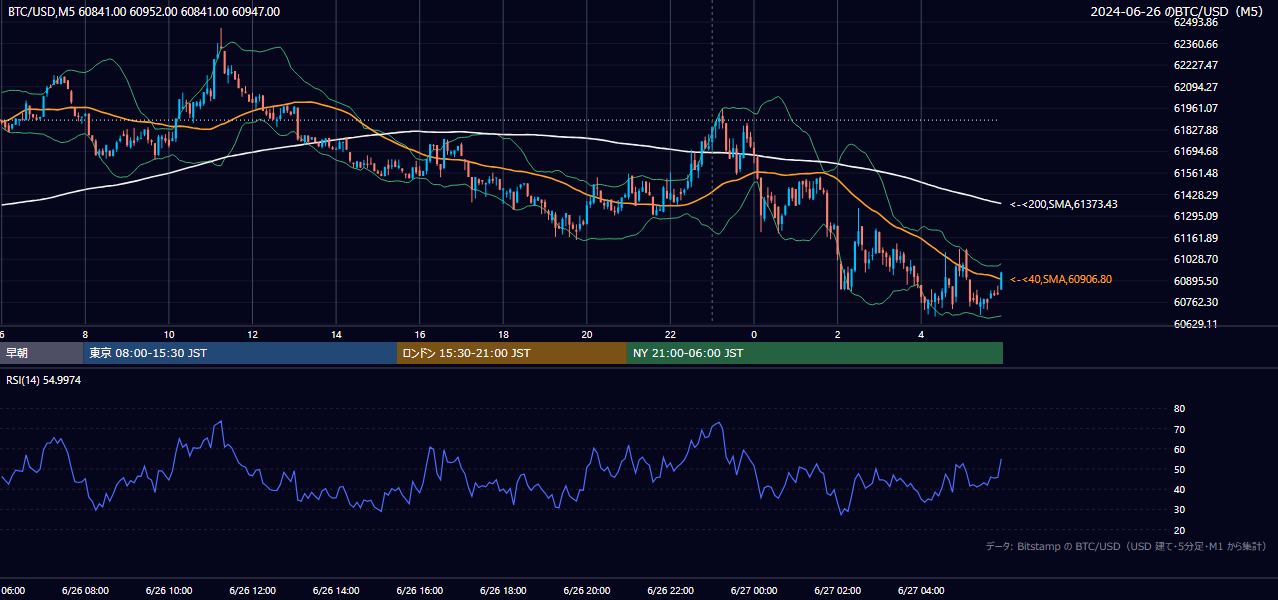Click price axis value 61694.68
Image resolution: width=1278 pixels, height=600 pixels.
[x=1195, y=151]
